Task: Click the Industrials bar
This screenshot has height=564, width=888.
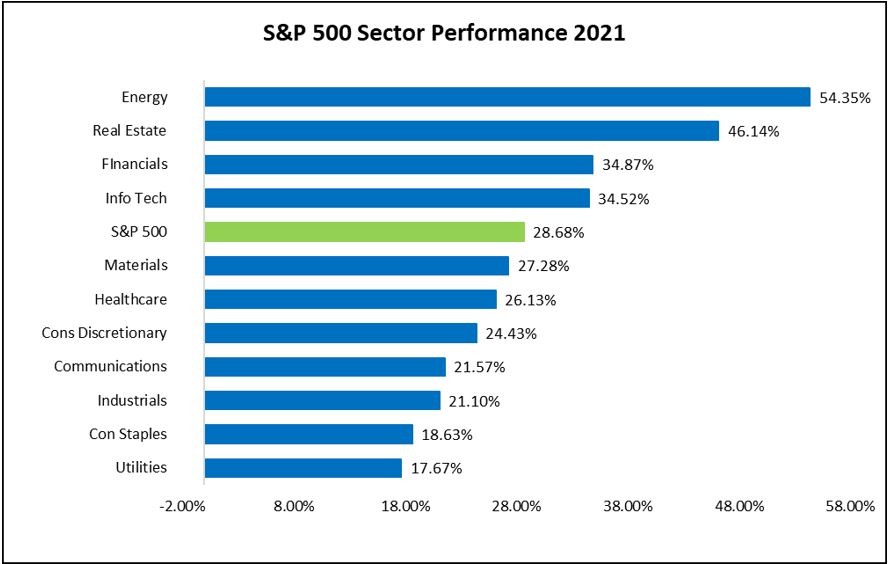Action: pos(322,400)
